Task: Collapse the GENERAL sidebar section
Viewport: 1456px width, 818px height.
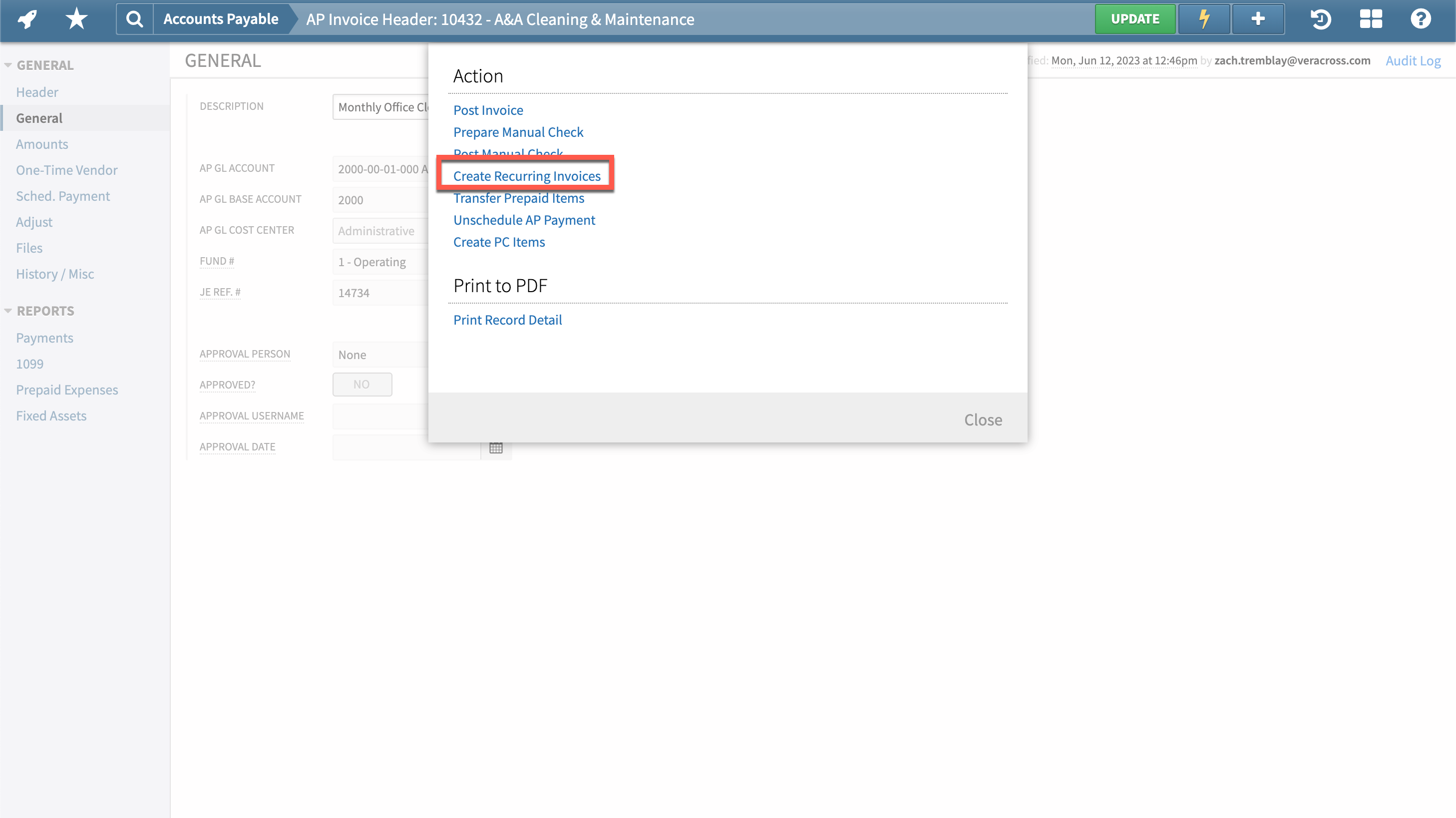Action: click(8, 64)
